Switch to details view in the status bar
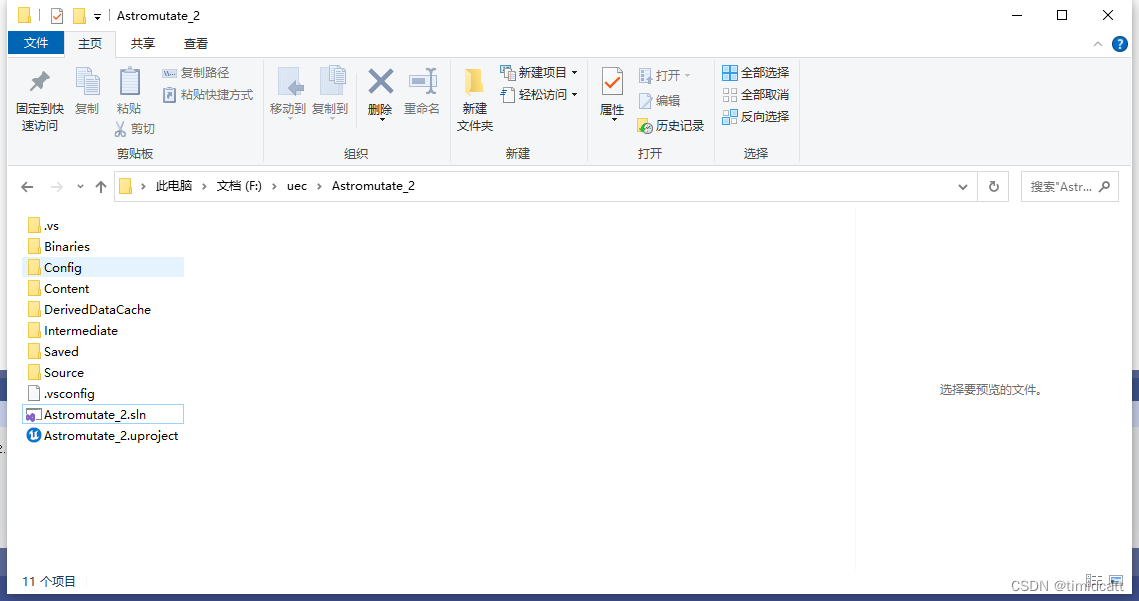 1094,581
